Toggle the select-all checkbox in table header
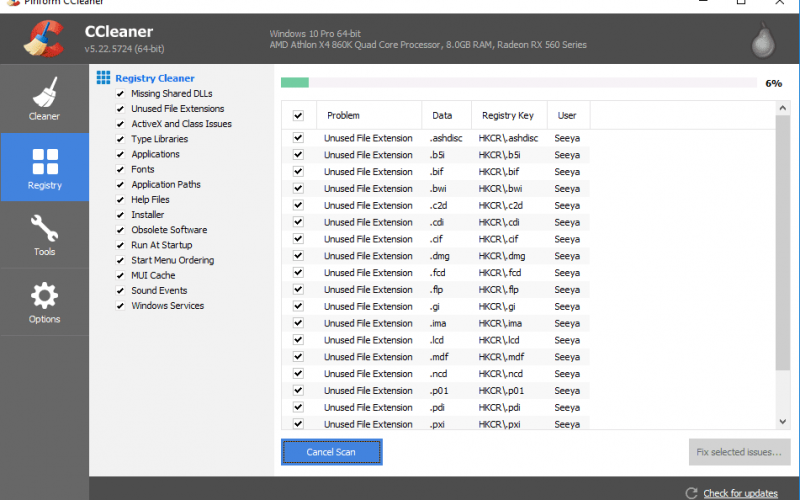Viewport: 800px width, 500px height. coord(298,115)
